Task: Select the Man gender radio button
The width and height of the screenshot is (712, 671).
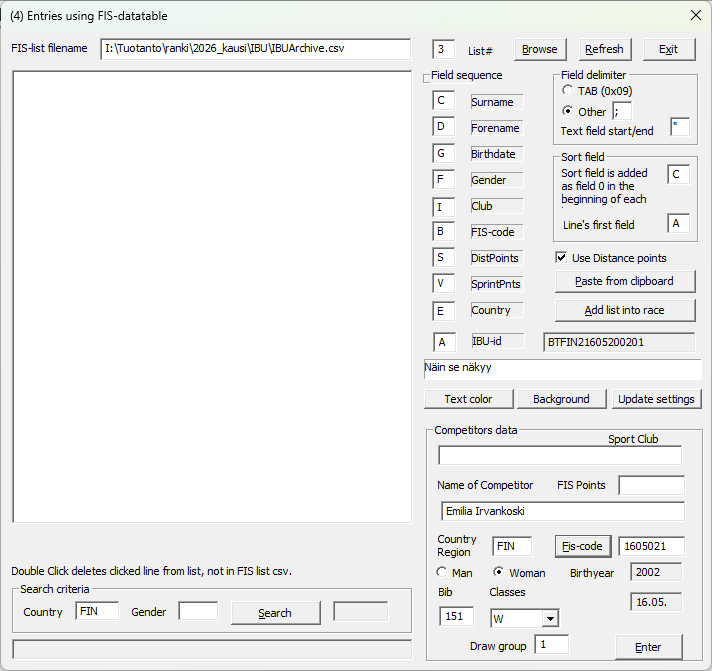Action: coord(442,573)
